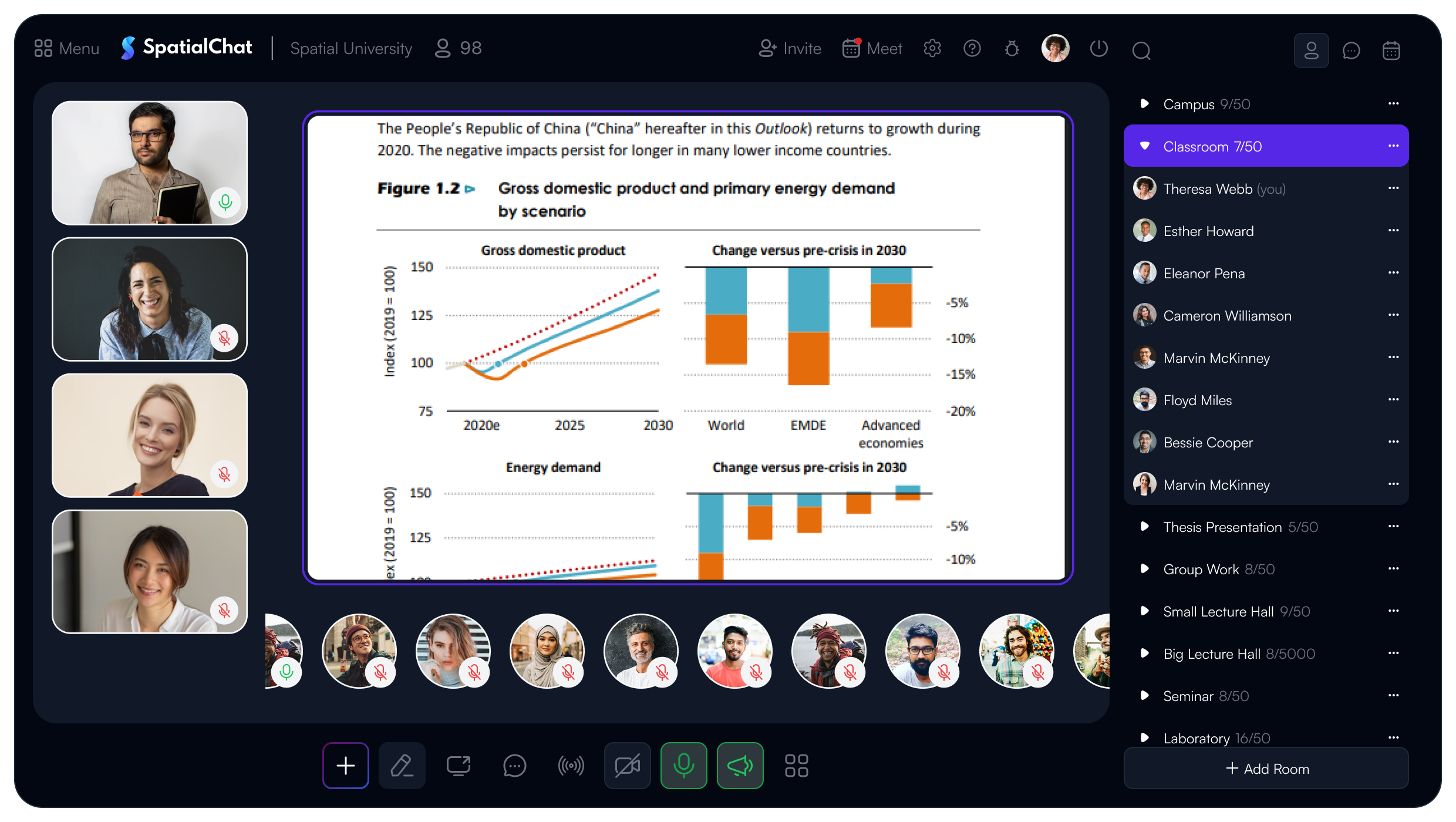
Task: Toggle the people panel icon at top right
Action: point(1311,50)
